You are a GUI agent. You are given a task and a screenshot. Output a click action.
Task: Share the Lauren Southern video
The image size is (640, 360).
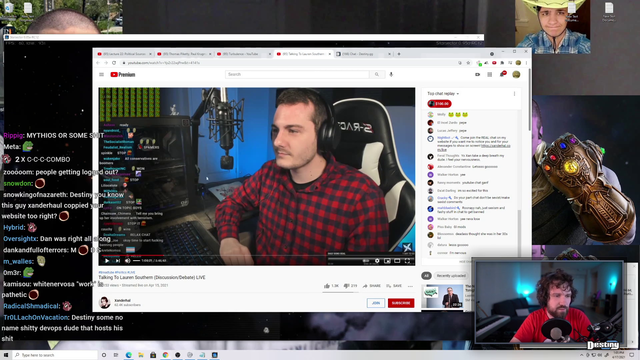(371, 286)
